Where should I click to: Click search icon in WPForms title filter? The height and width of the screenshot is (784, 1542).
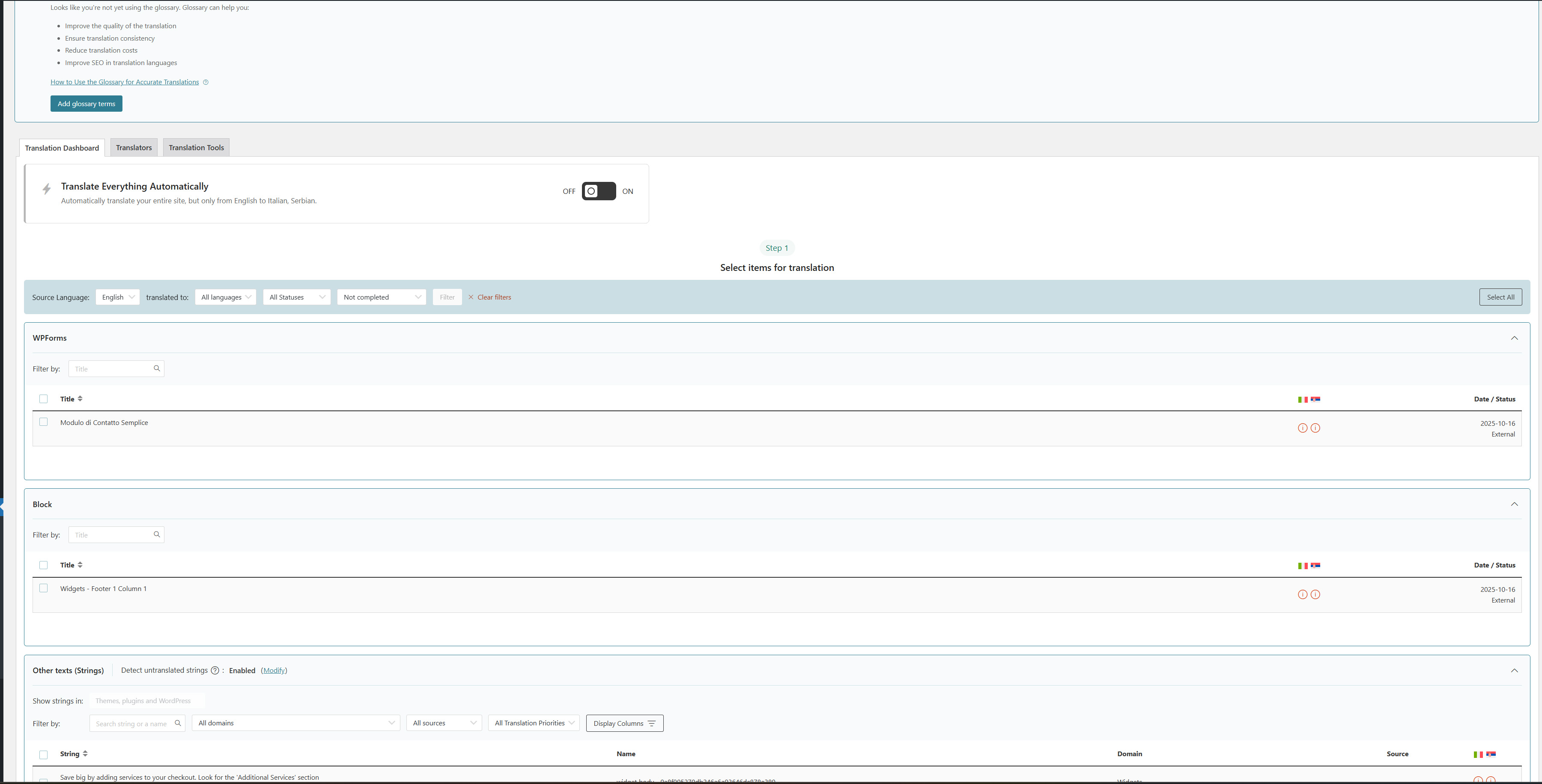157,368
